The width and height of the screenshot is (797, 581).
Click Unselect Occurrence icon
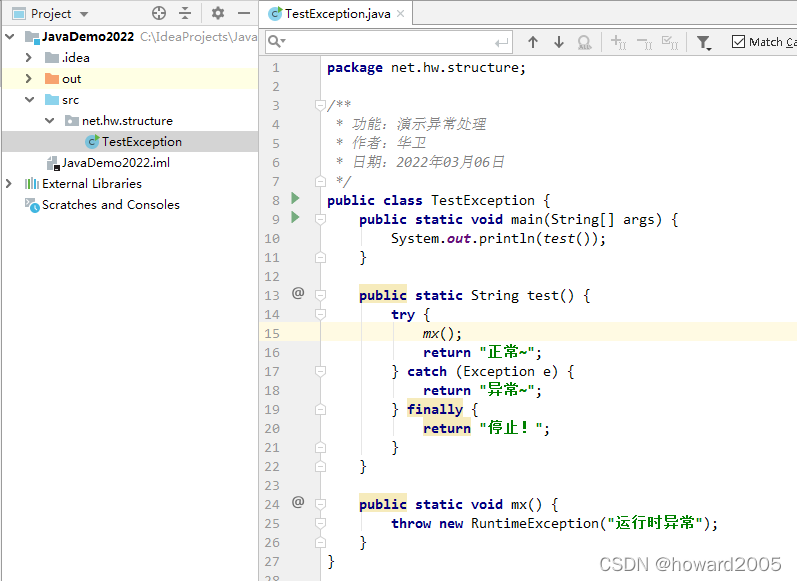(x=645, y=42)
